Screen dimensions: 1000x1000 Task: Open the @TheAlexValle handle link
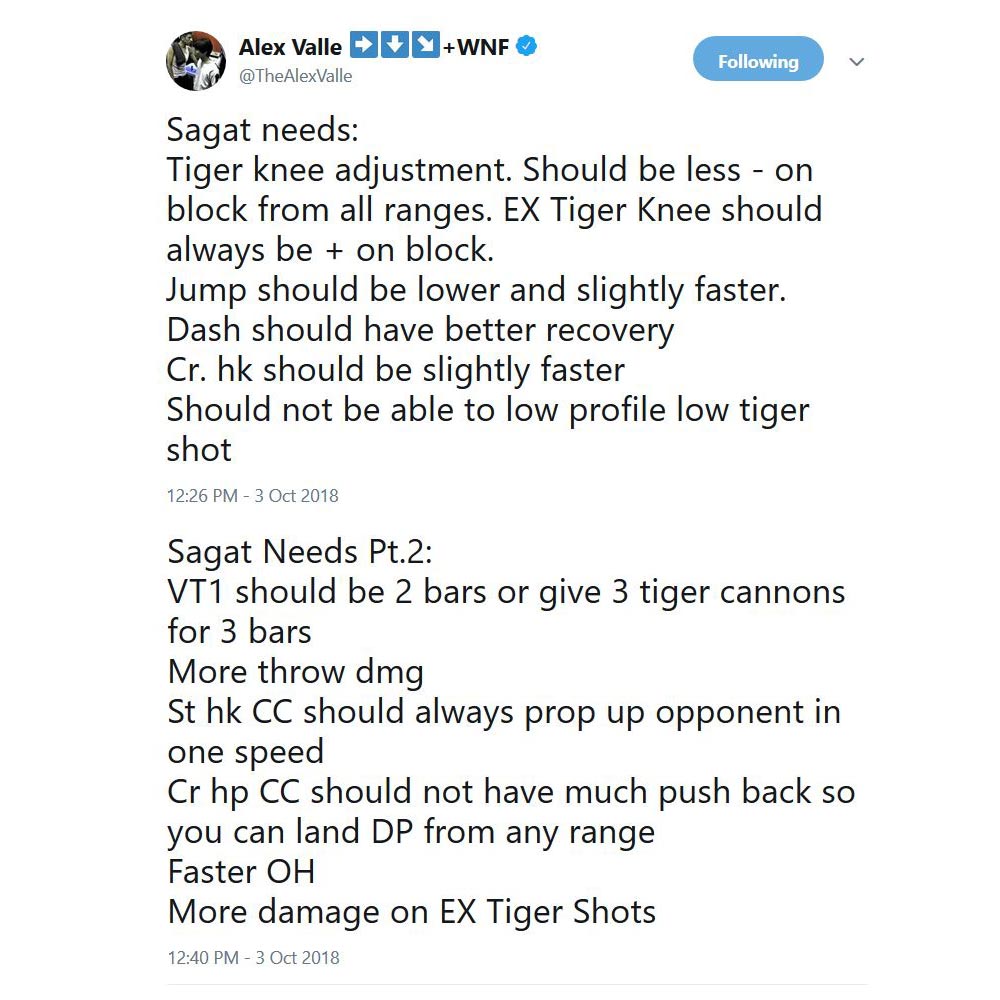pyautogui.click(x=296, y=76)
